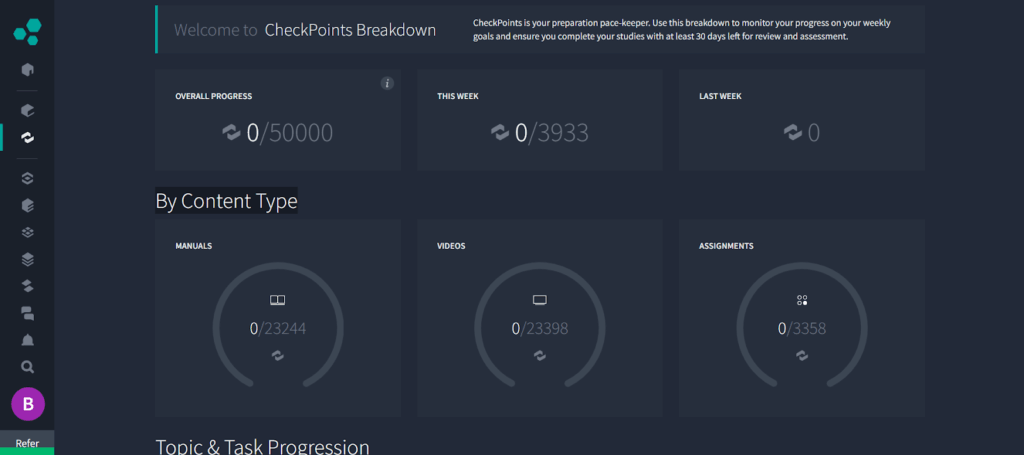The height and width of the screenshot is (455, 1024).
Task: Click the 0/23244 manuals value
Action: 278,328
